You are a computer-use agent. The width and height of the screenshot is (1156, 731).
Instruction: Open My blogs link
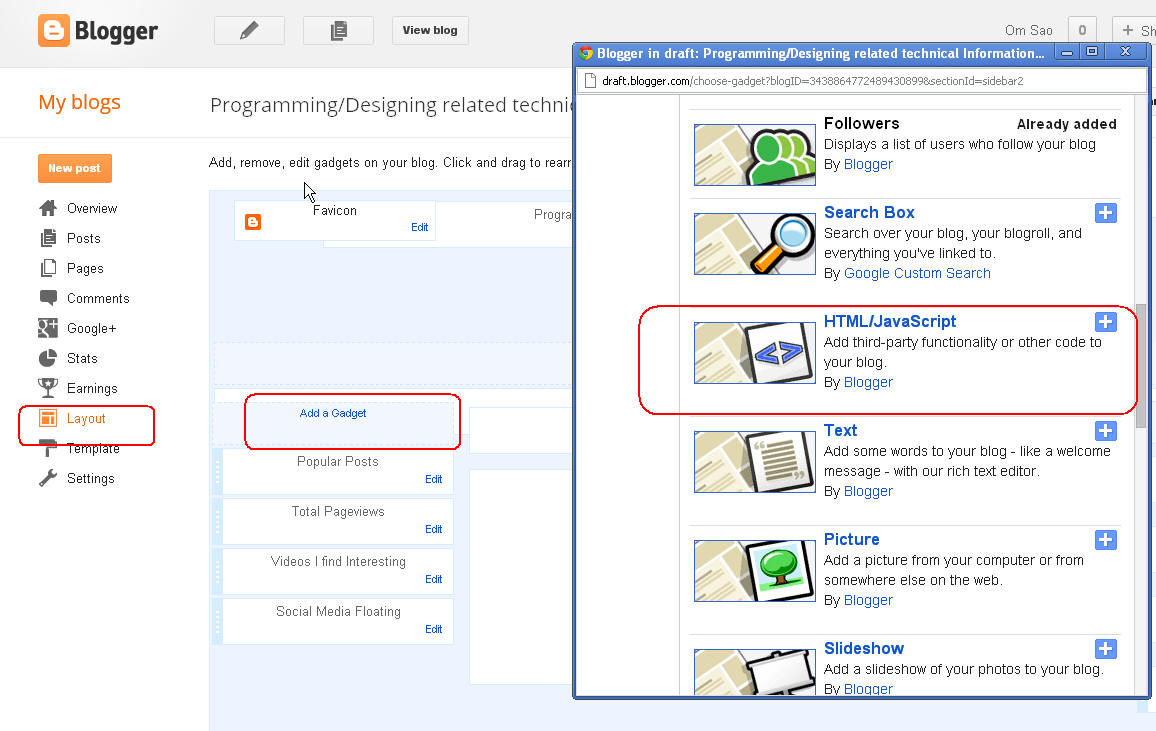pos(80,102)
